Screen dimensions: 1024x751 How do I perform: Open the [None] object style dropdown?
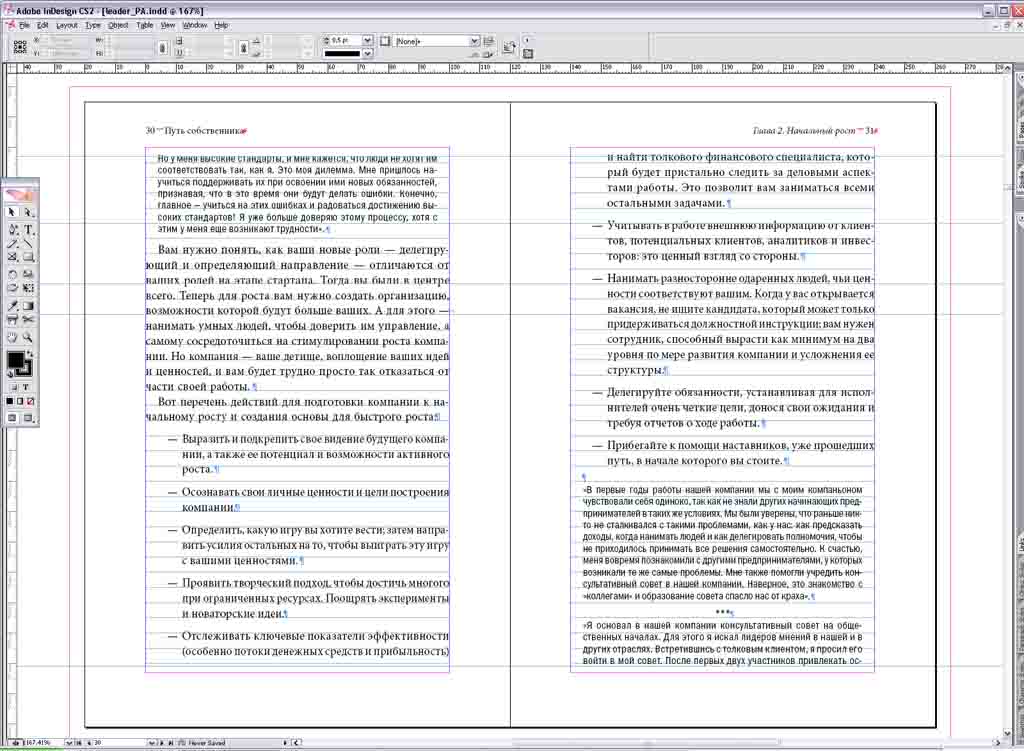(475, 41)
